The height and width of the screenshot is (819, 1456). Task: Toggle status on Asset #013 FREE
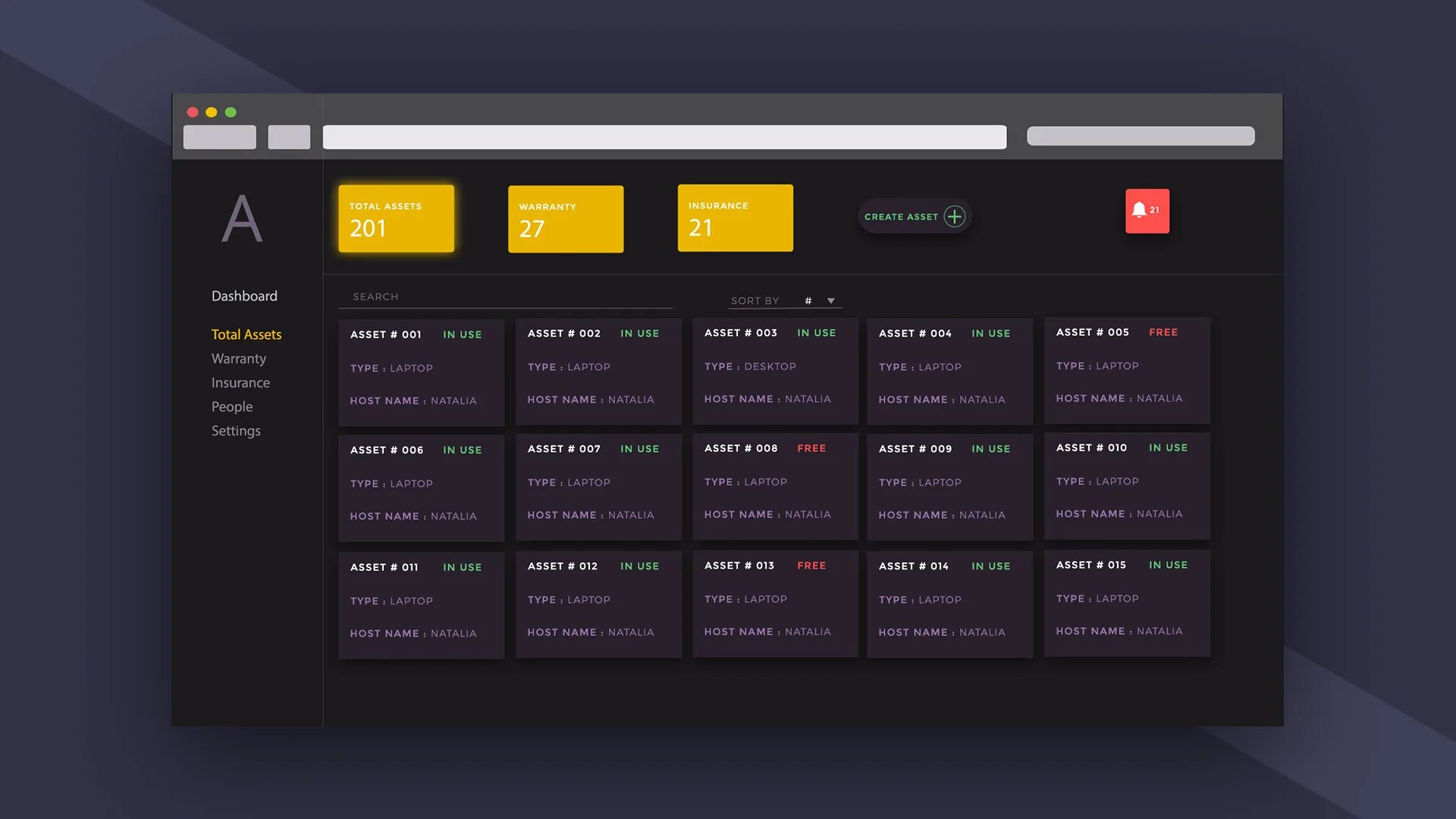tap(811, 565)
